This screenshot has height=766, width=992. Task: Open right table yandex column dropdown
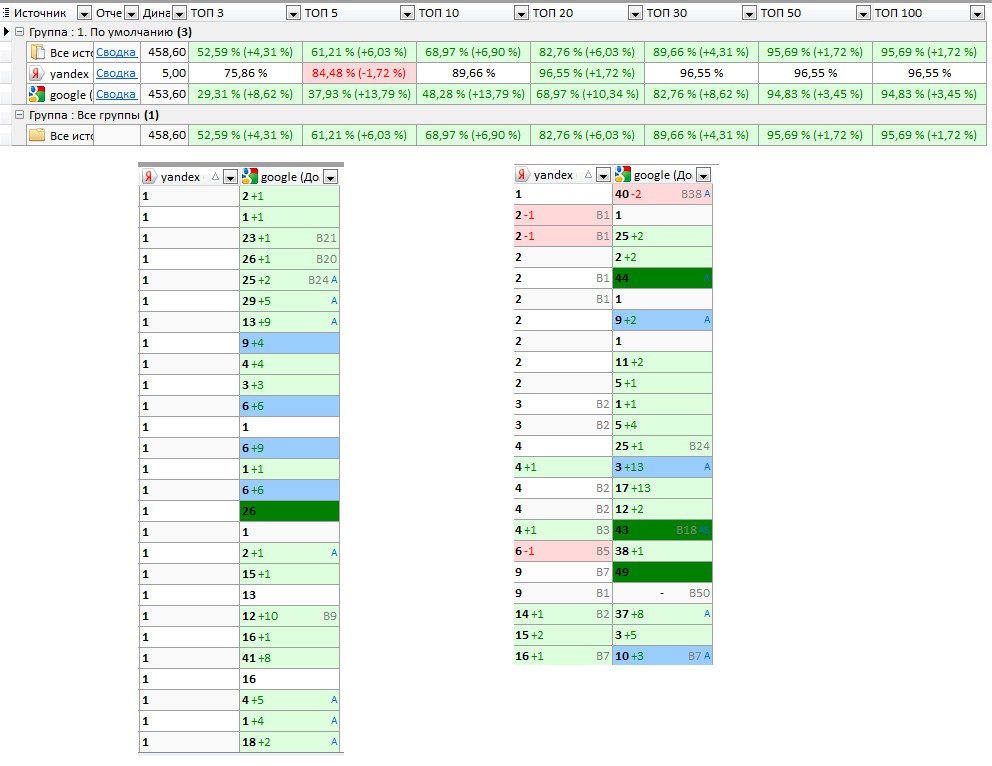coord(604,175)
